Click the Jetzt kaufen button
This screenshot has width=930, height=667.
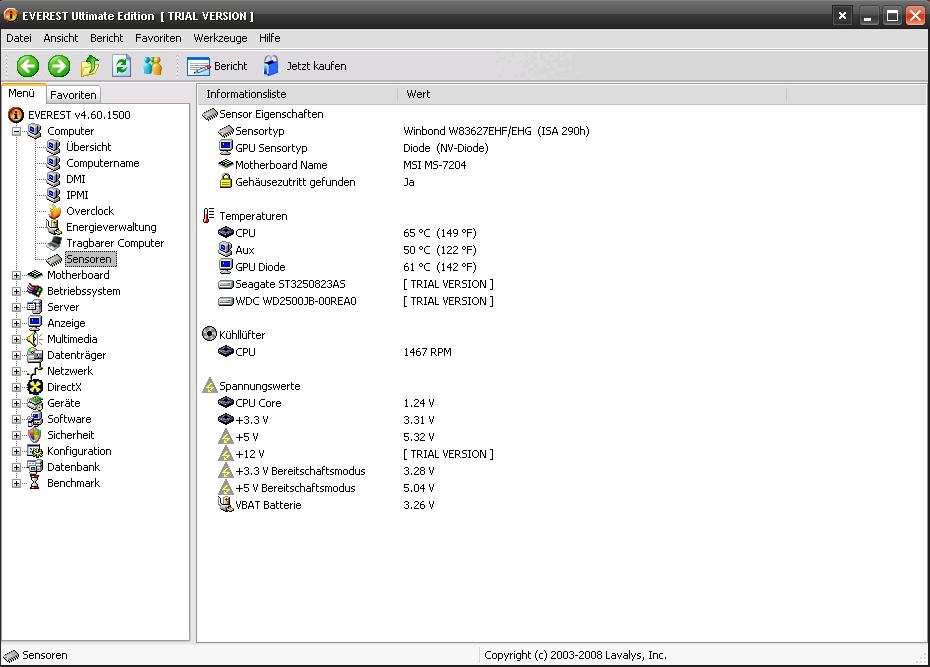click(x=305, y=66)
